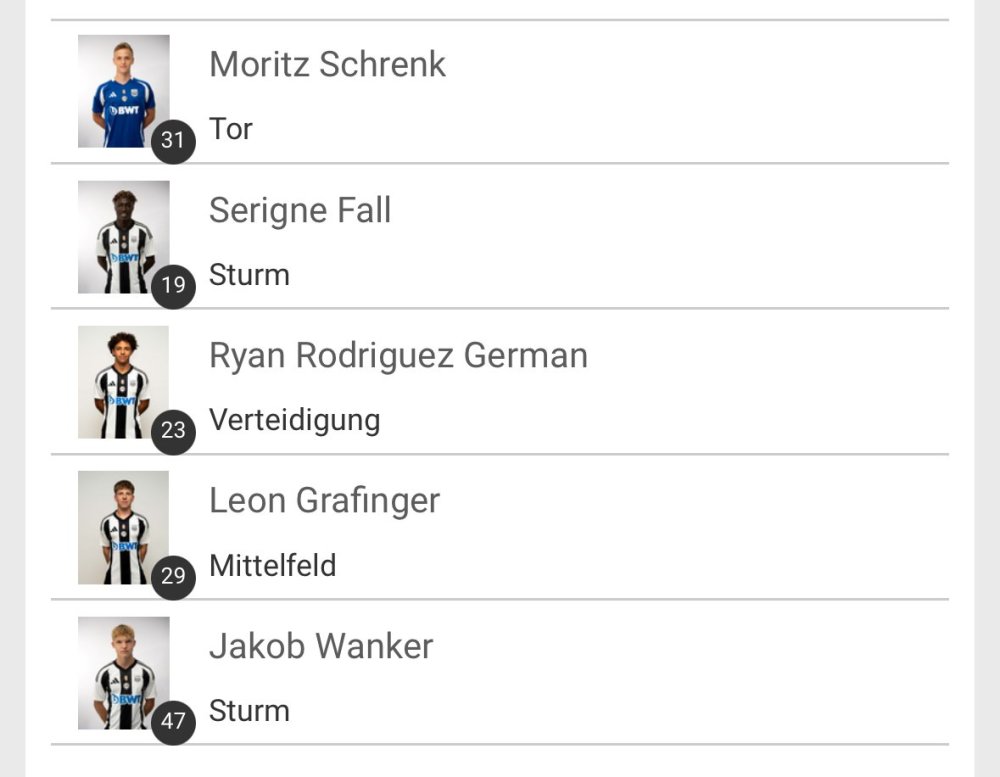Click "Sturm" under Jakob Wanker

[249, 711]
